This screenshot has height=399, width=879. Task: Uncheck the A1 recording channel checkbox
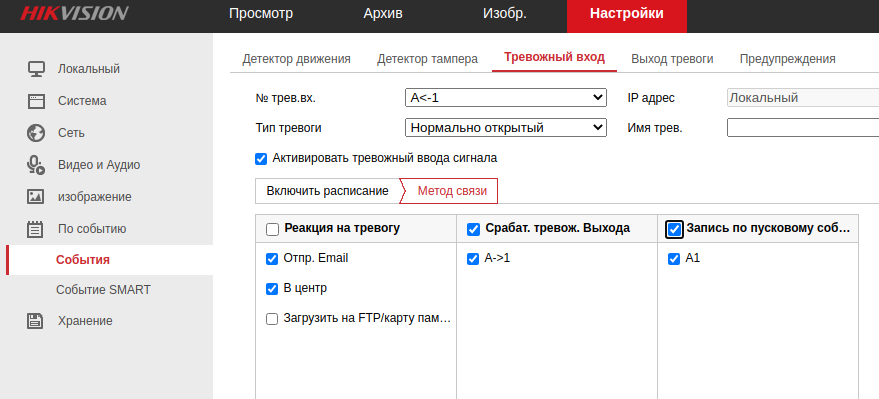[674, 259]
